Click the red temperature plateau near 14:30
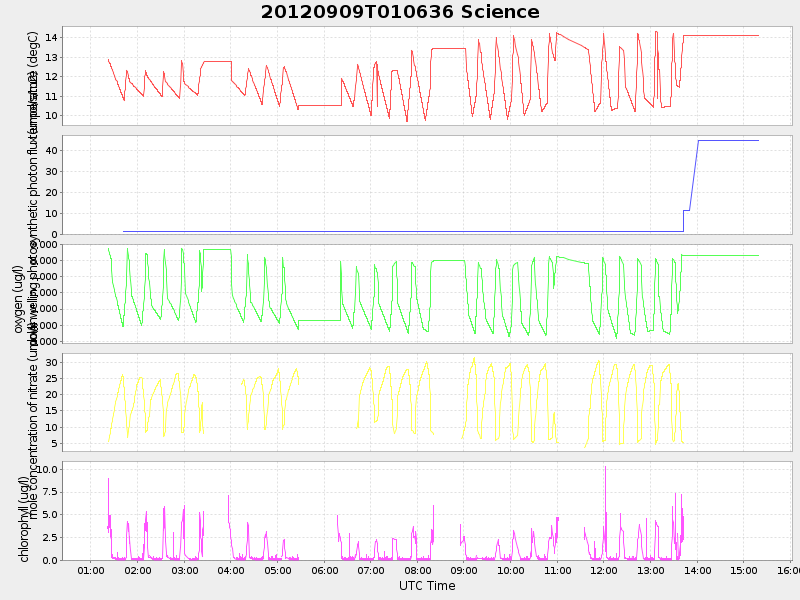Viewport: 800px width, 600px height. pos(720,36)
